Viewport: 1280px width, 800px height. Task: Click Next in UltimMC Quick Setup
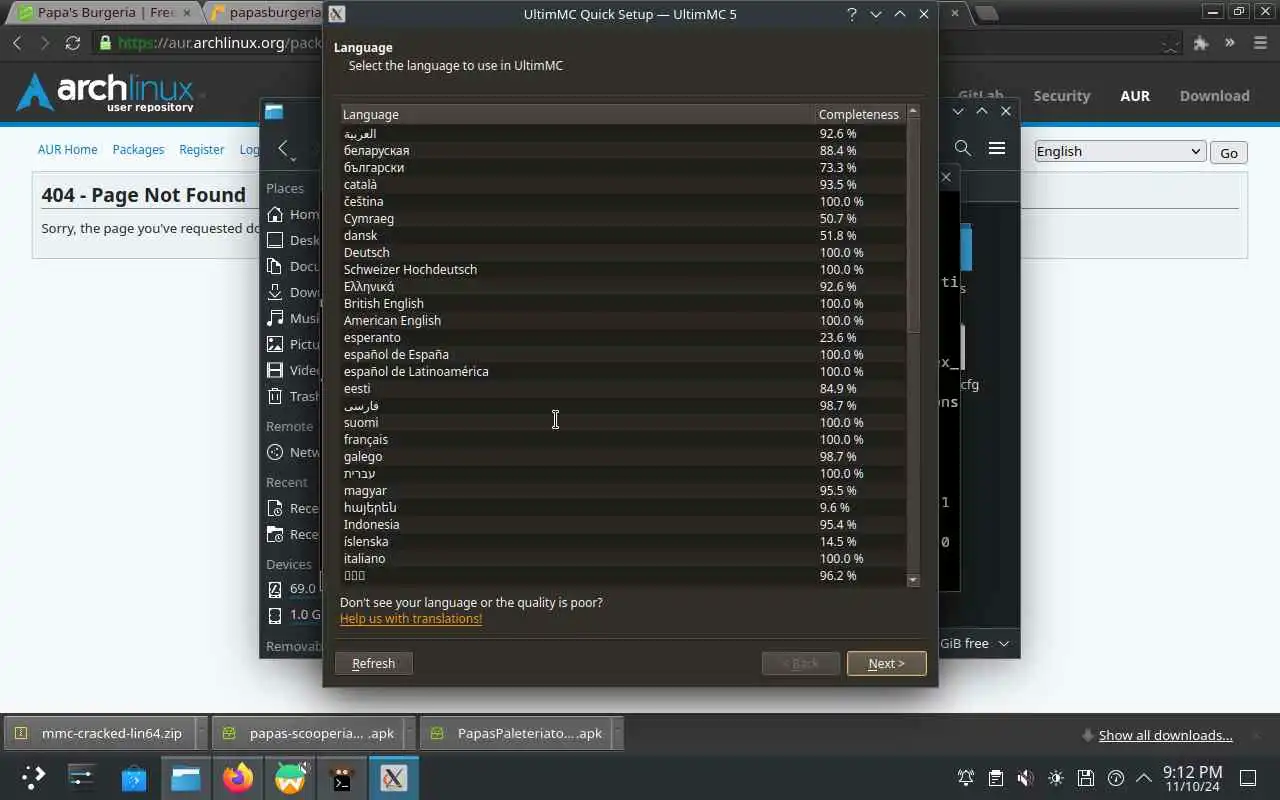tap(886, 663)
